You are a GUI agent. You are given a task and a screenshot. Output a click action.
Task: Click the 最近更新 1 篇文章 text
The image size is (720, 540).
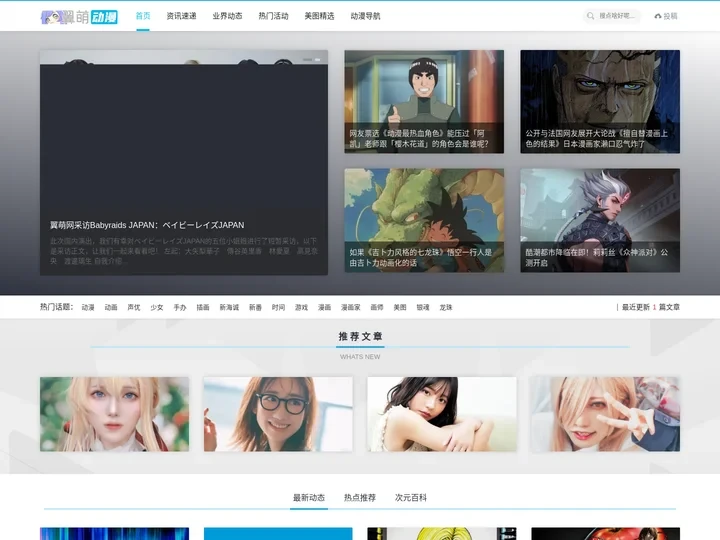tap(651, 307)
